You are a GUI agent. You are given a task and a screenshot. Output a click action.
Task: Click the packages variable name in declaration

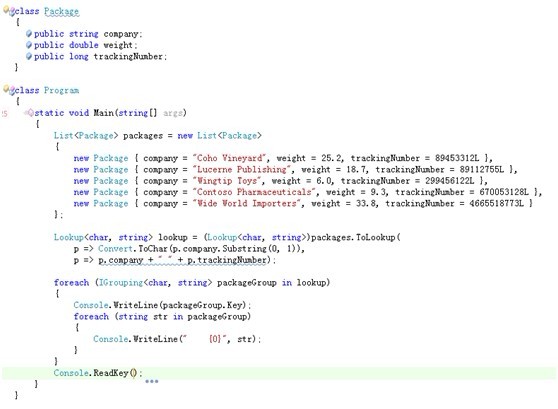[x=143, y=136]
